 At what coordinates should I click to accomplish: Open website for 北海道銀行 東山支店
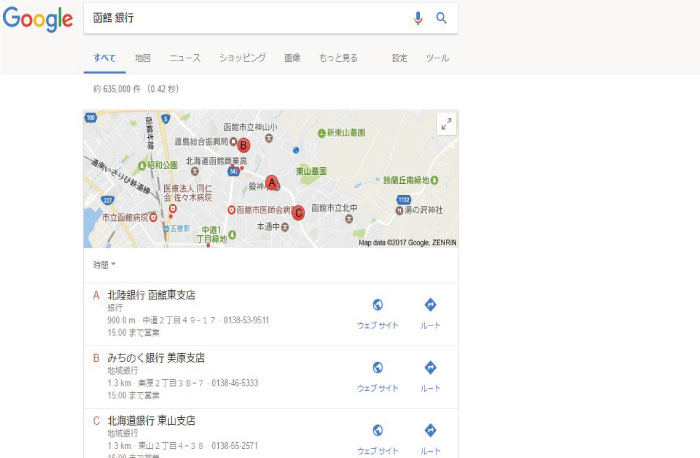coord(378,440)
